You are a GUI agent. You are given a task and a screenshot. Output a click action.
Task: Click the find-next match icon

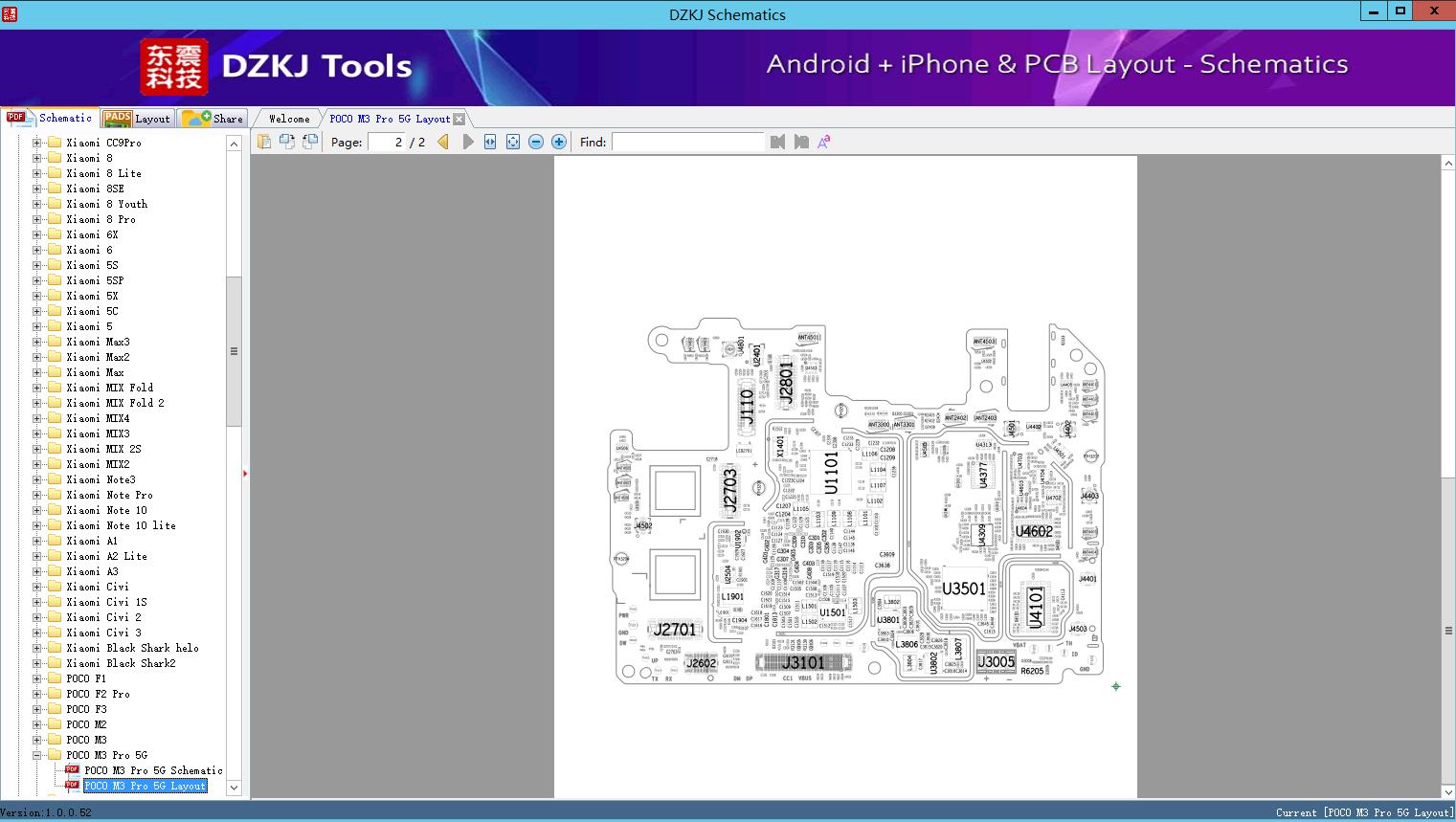[802, 142]
